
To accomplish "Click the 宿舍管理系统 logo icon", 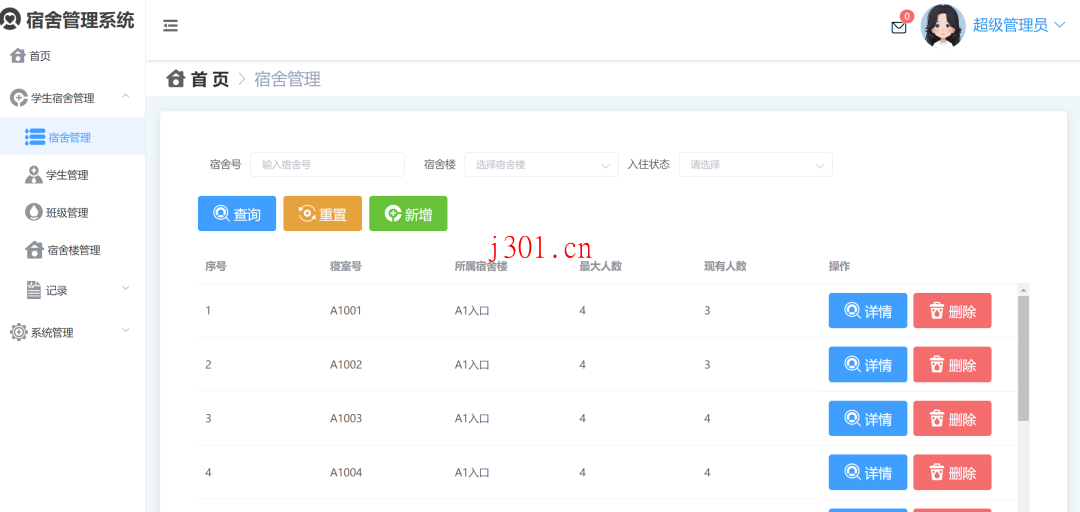I will (x=10, y=21).
